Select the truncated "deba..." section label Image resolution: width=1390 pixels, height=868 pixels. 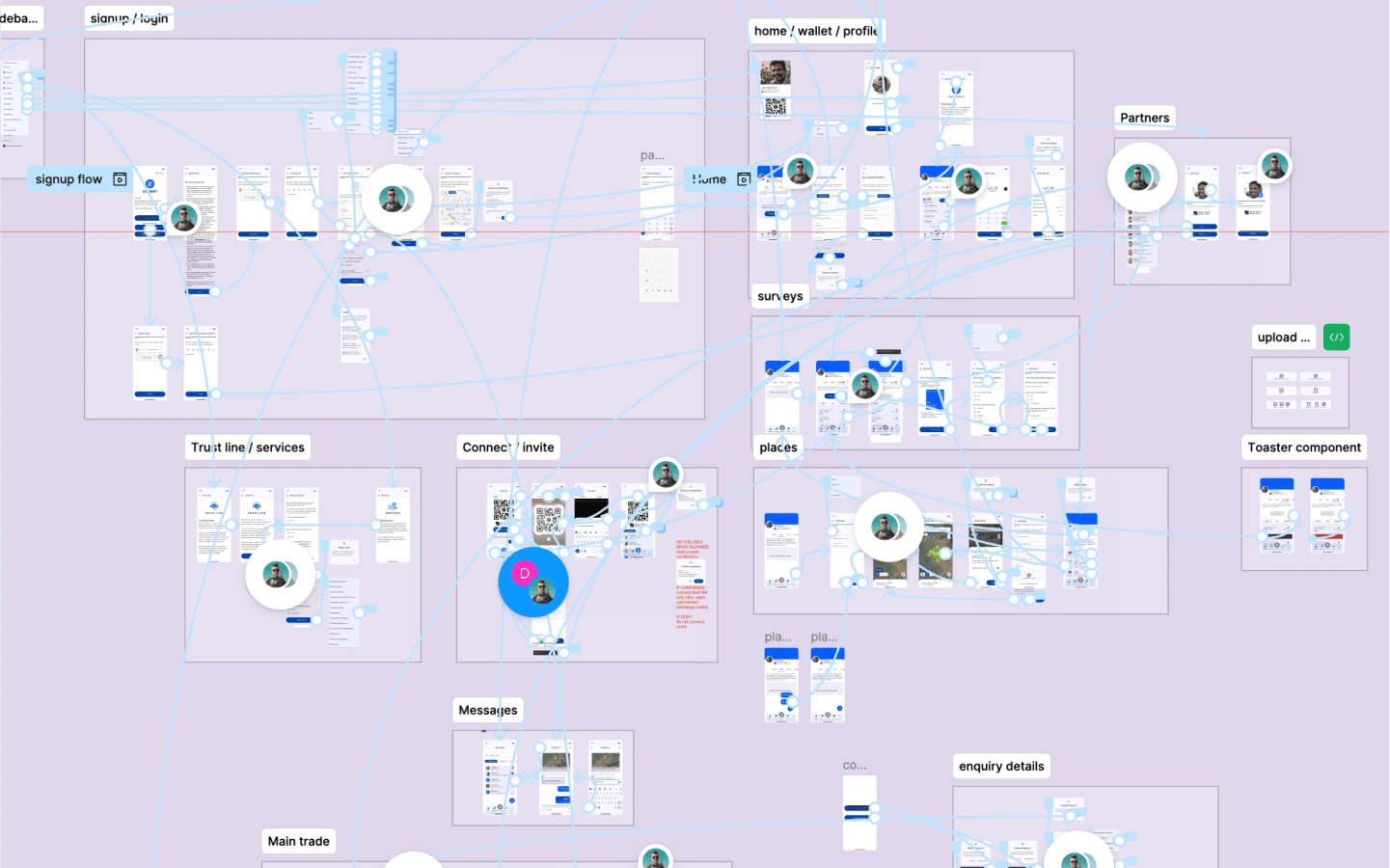click(x=20, y=18)
